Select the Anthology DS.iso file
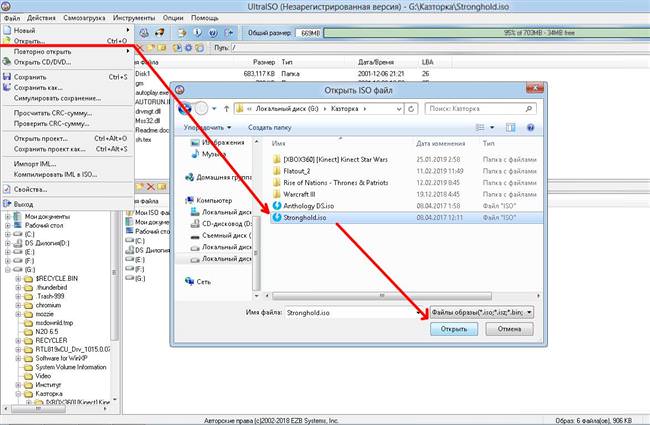Screen dimensions: 650x425 tap(406, 206)
